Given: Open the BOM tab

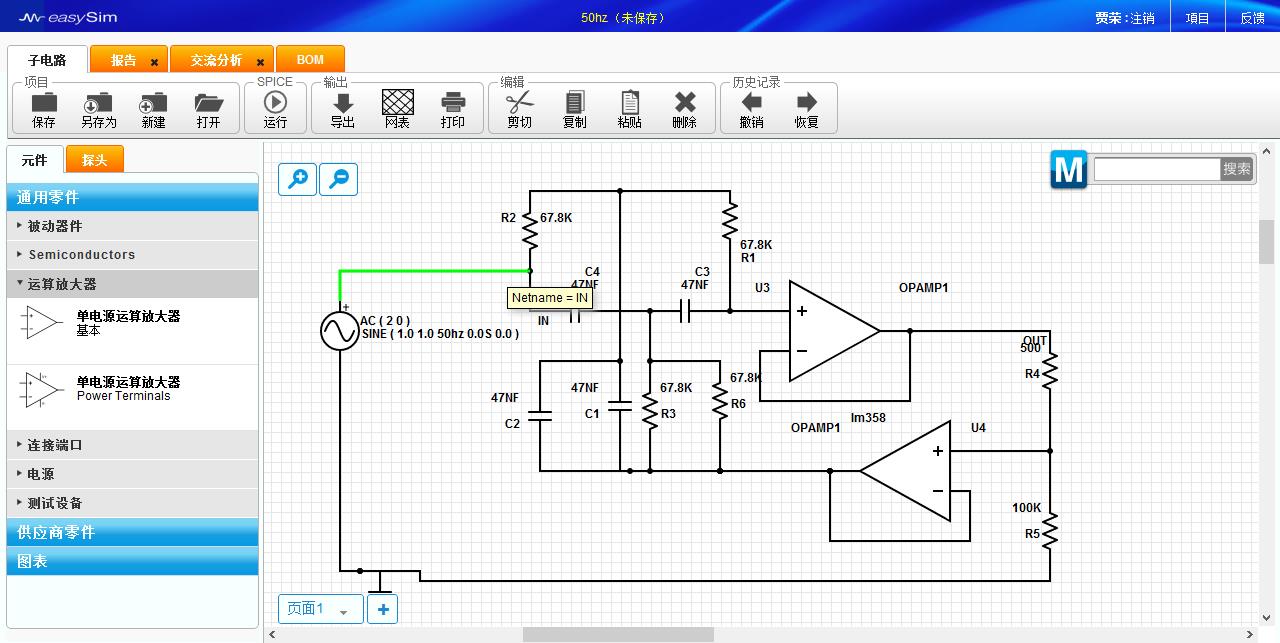Looking at the screenshot, I should pos(310,60).
